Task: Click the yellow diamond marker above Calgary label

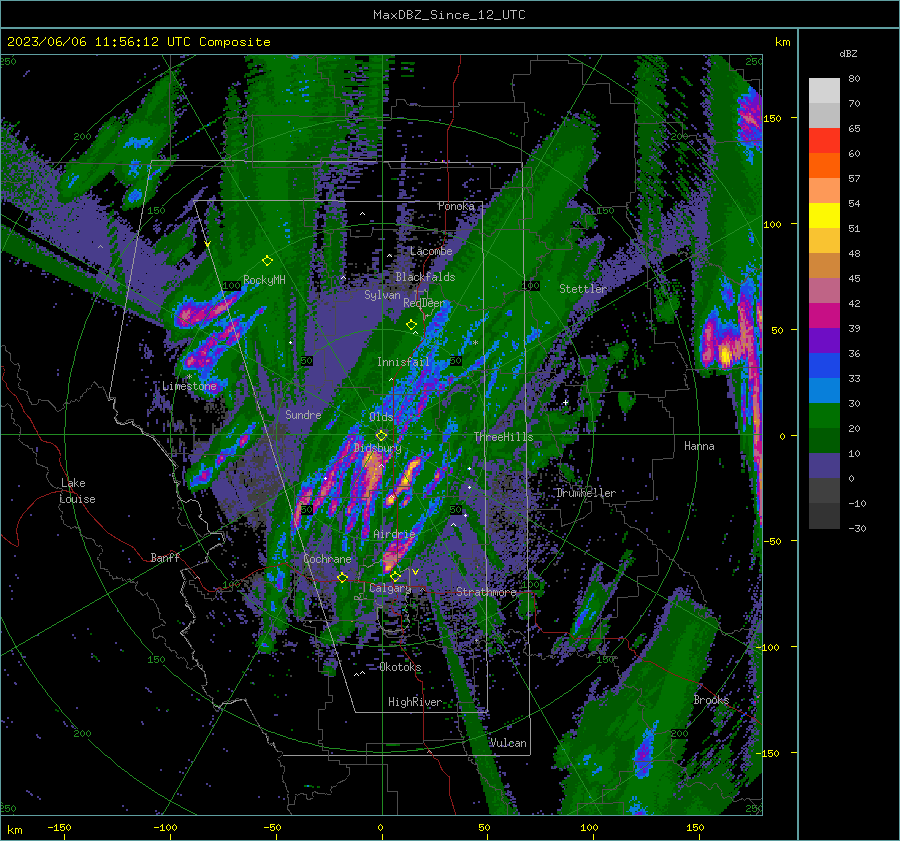Action: click(395, 576)
